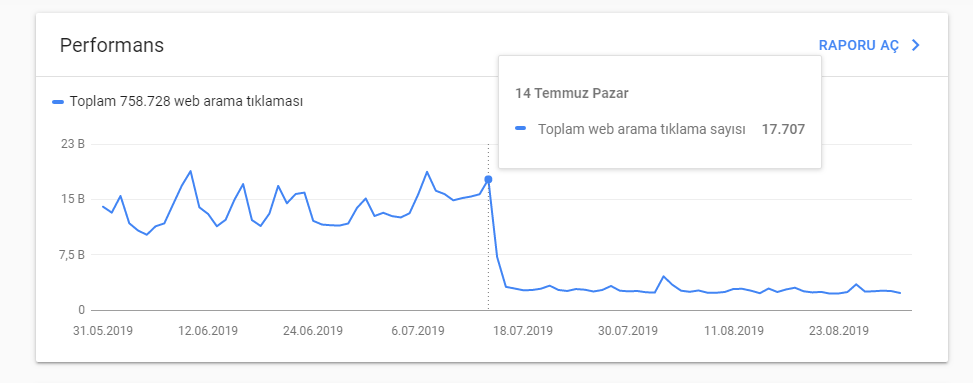The height and width of the screenshot is (383, 973).
Task: Click the 23 B y-axis label
Action: [73, 145]
